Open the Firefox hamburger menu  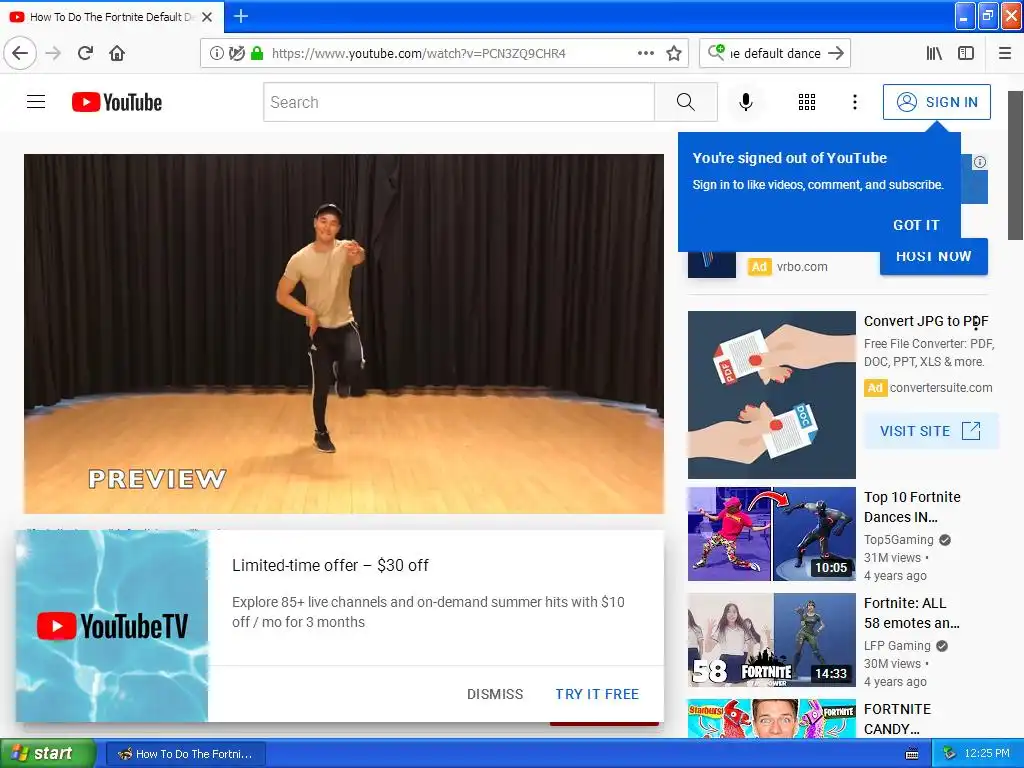click(x=1005, y=53)
